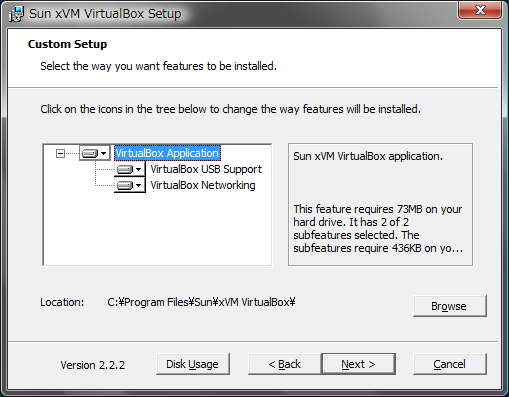
Task: Select VirtualBox Networking tree item
Action: (x=203, y=185)
